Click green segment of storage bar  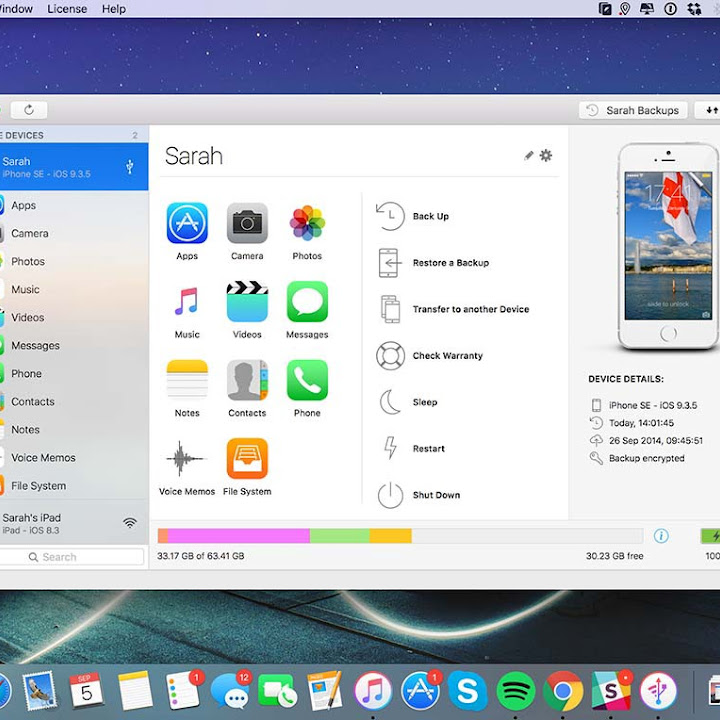click(x=340, y=536)
